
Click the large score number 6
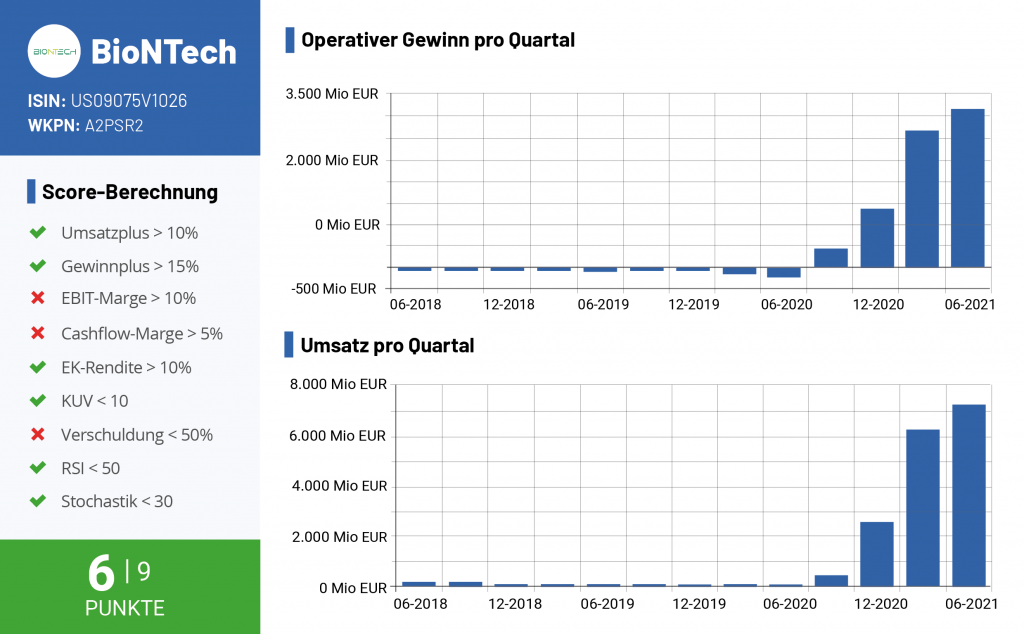point(101,573)
